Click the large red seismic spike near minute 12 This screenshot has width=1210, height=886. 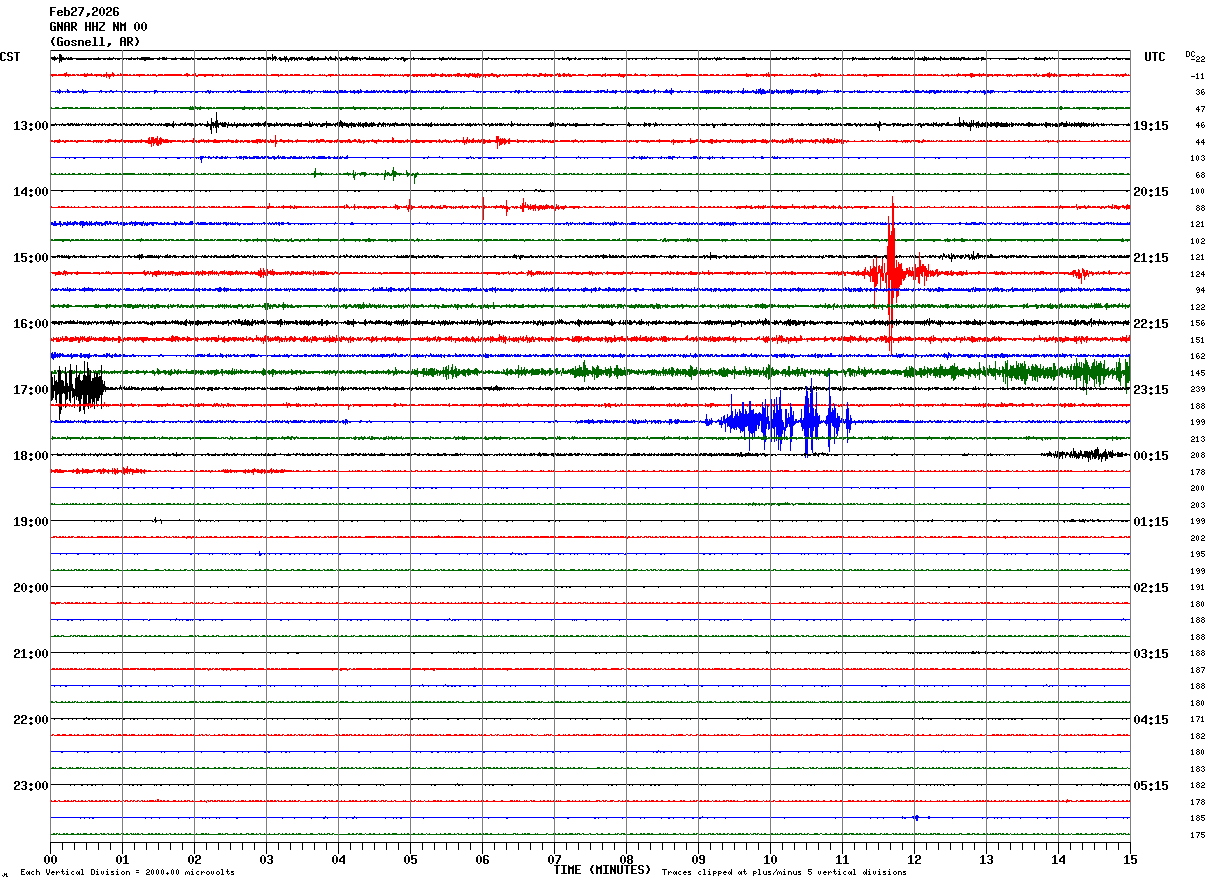pos(891,272)
